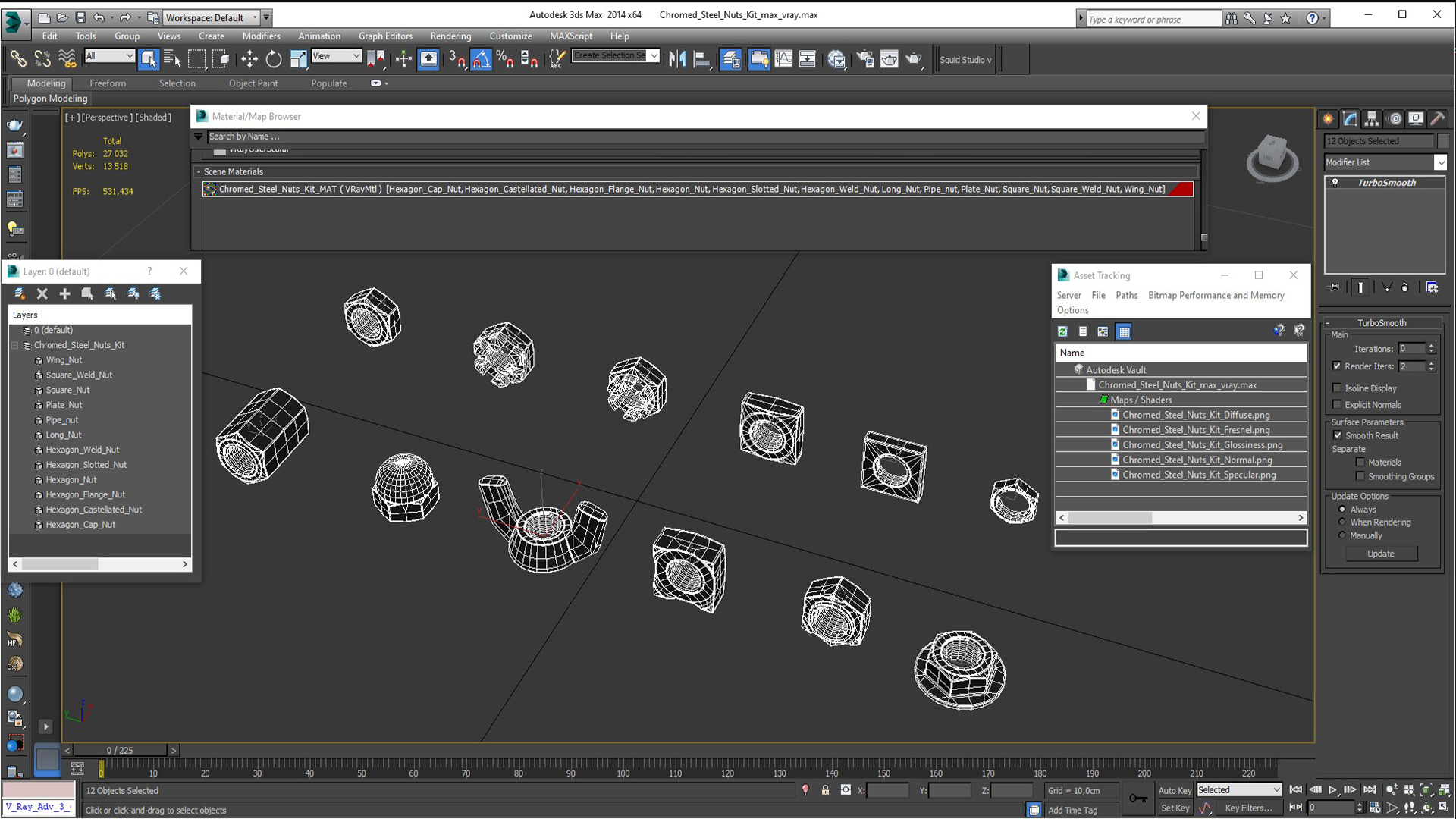1456x819 pixels.
Task: Open Select by Name list
Action: point(172,59)
